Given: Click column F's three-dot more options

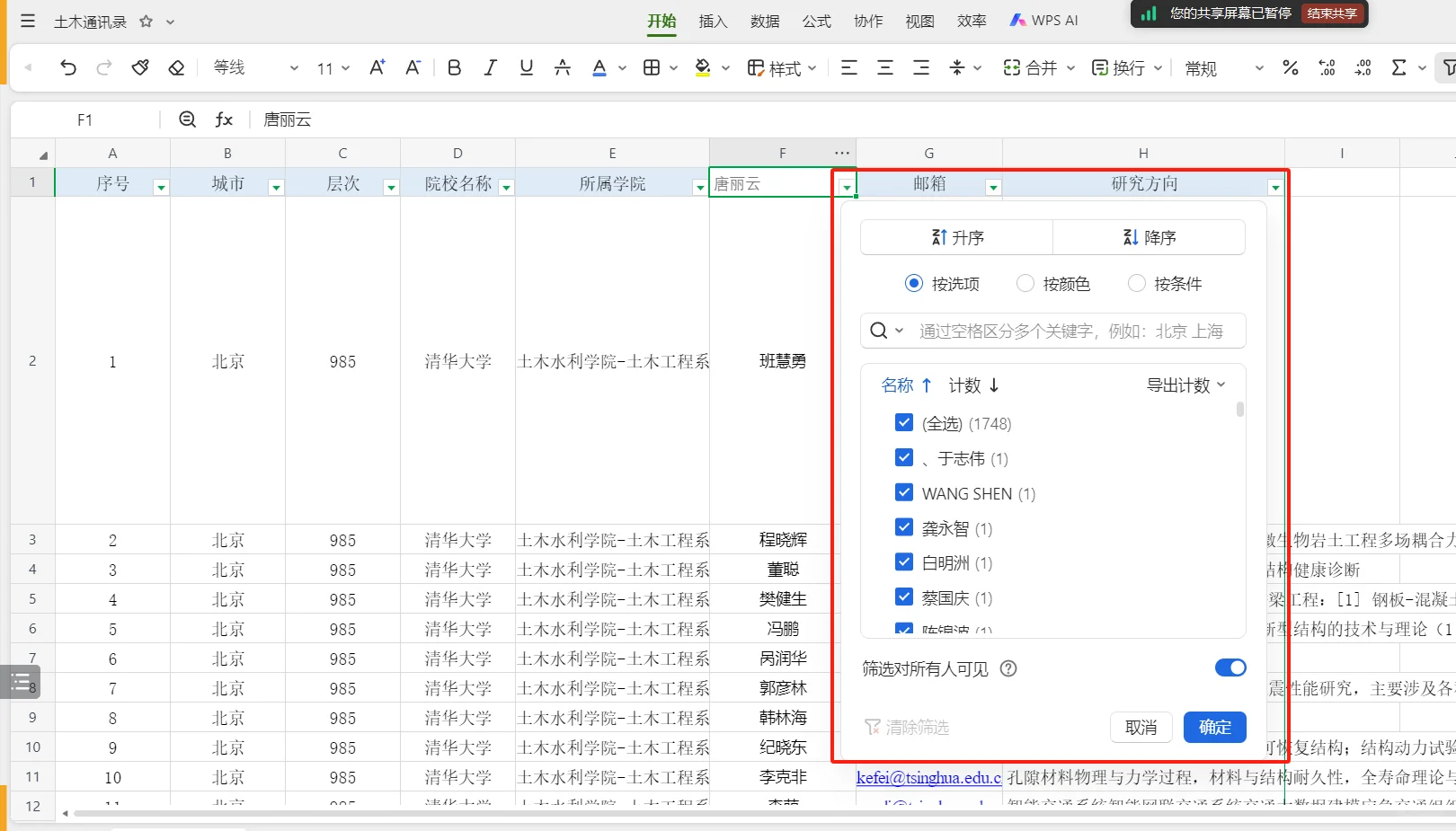Looking at the screenshot, I should pos(841,154).
